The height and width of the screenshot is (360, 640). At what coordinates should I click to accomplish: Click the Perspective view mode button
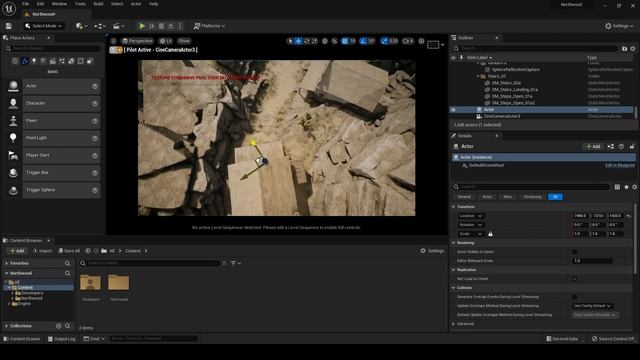tap(137, 41)
